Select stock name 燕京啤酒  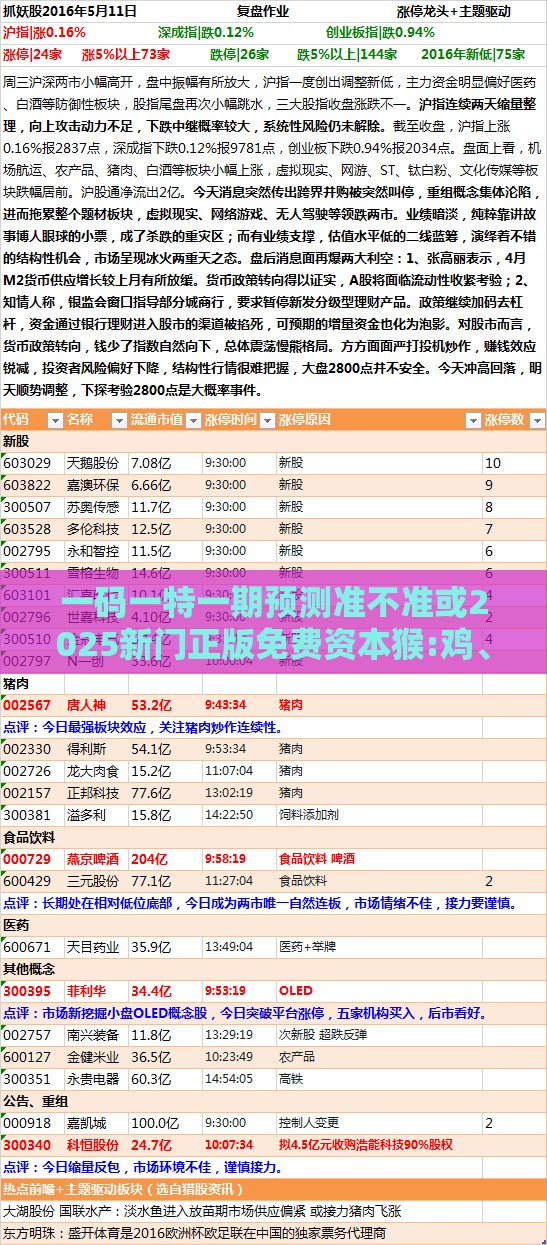coord(92,858)
